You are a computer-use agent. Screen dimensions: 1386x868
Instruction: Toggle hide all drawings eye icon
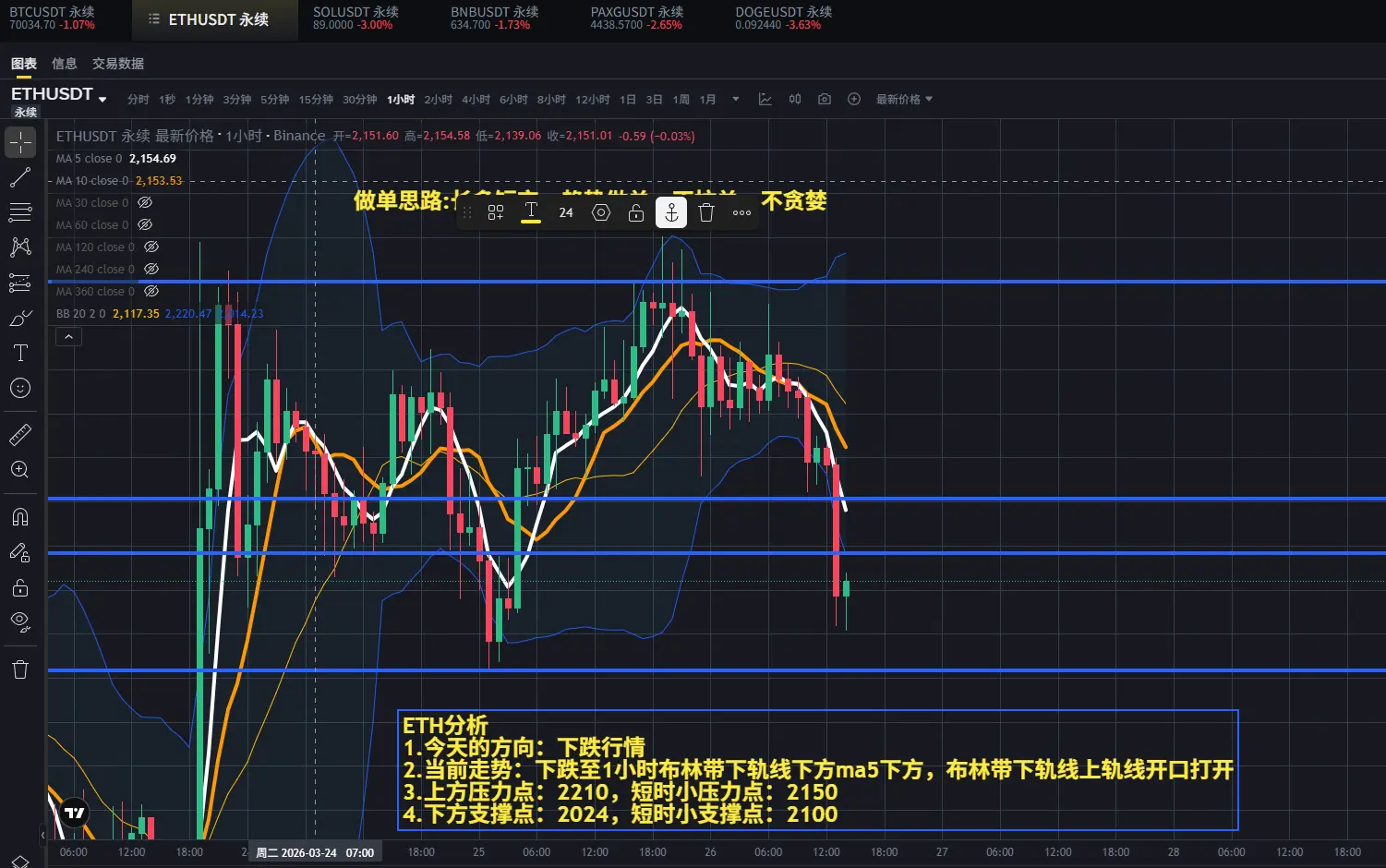tap(20, 622)
